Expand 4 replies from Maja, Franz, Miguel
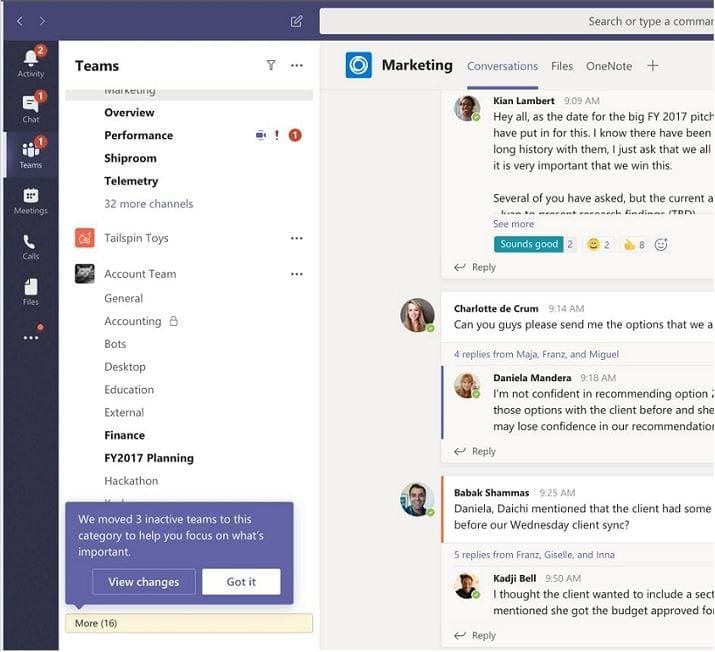The image size is (715, 652). (536, 354)
